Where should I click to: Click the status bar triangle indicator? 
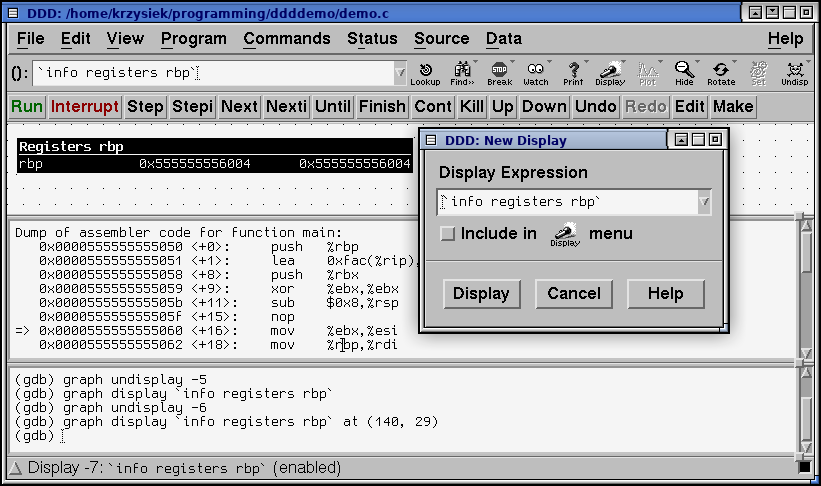click(15, 468)
